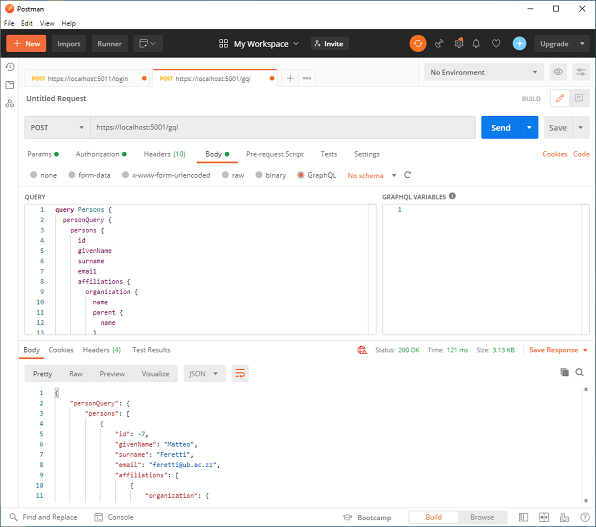Open the notifications bell icon
Image resolution: width=596 pixels, height=527 pixels.
tap(476, 44)
